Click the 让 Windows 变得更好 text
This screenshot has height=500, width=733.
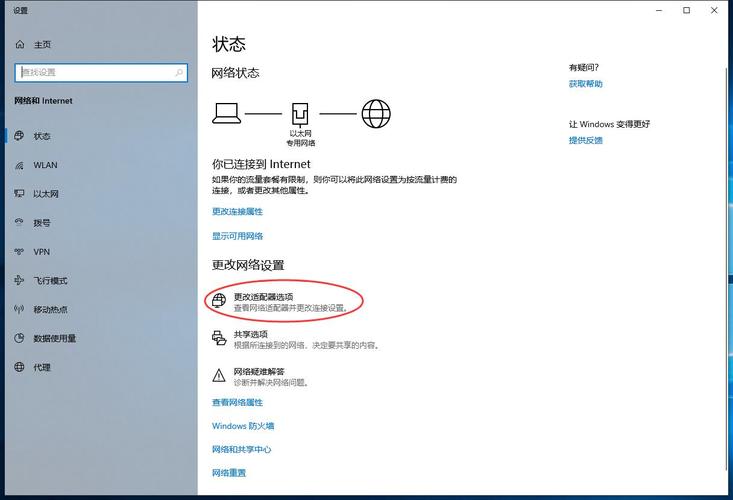click(x=609, y=124)
